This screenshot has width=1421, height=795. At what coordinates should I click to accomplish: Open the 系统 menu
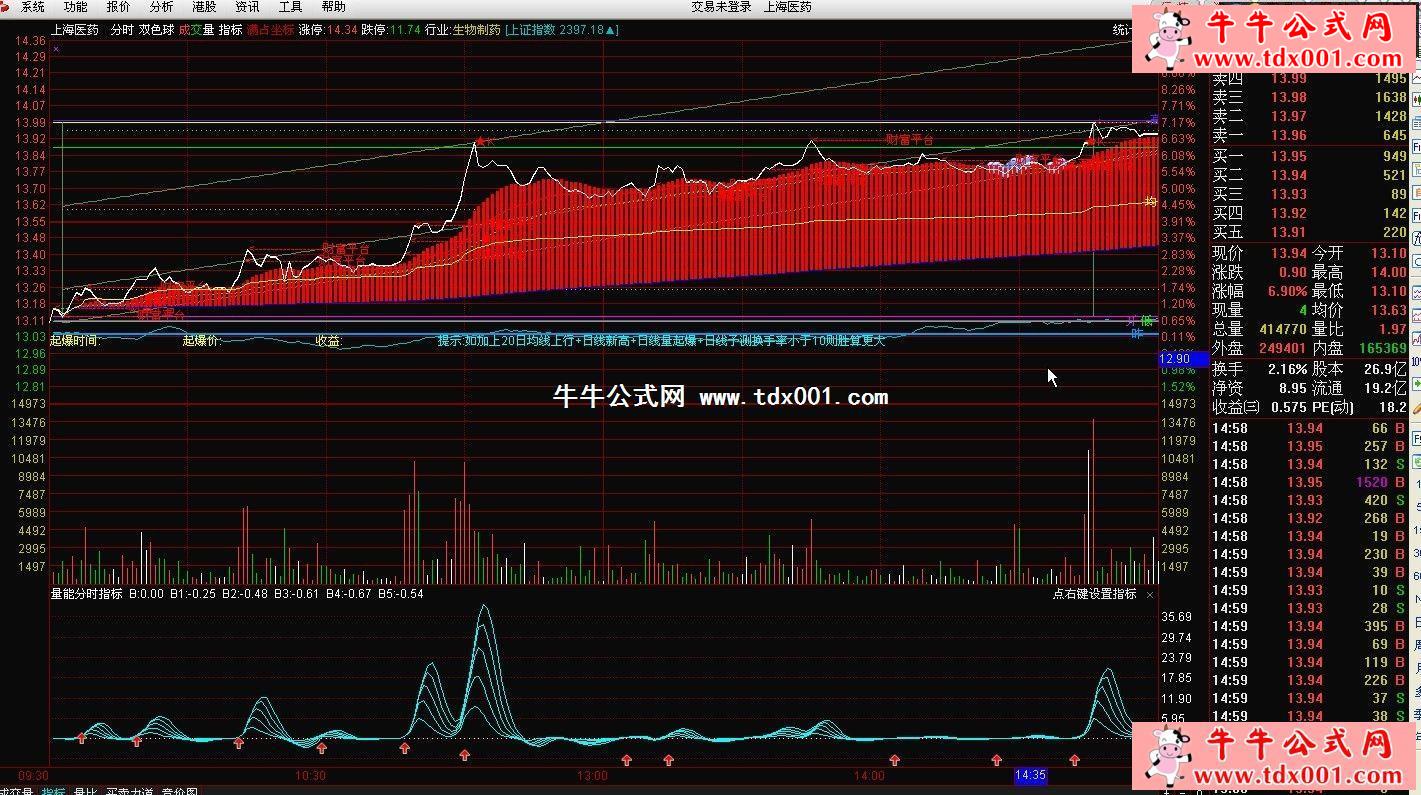point(33,7)
